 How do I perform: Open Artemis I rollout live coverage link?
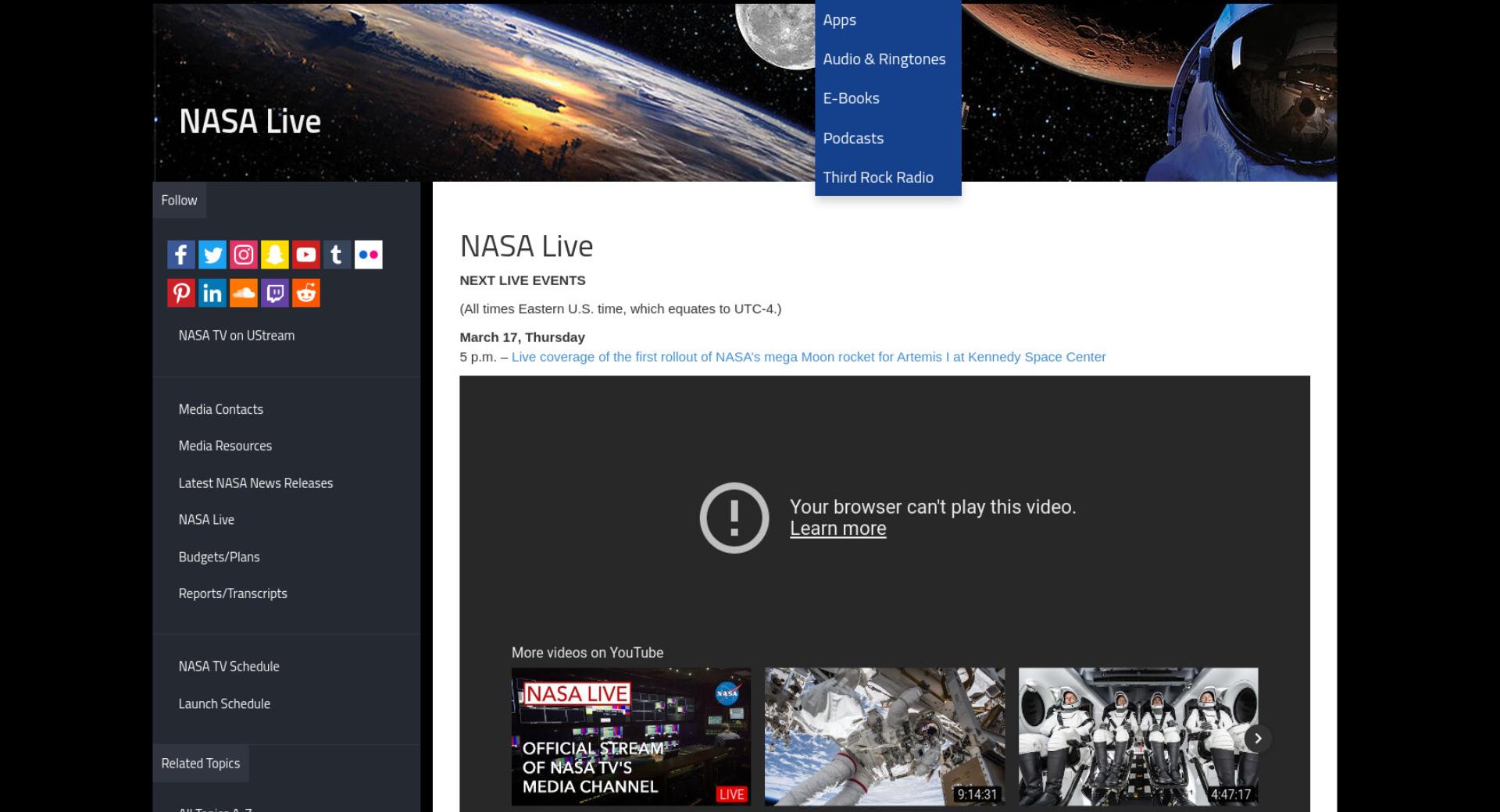coord(809,357)
